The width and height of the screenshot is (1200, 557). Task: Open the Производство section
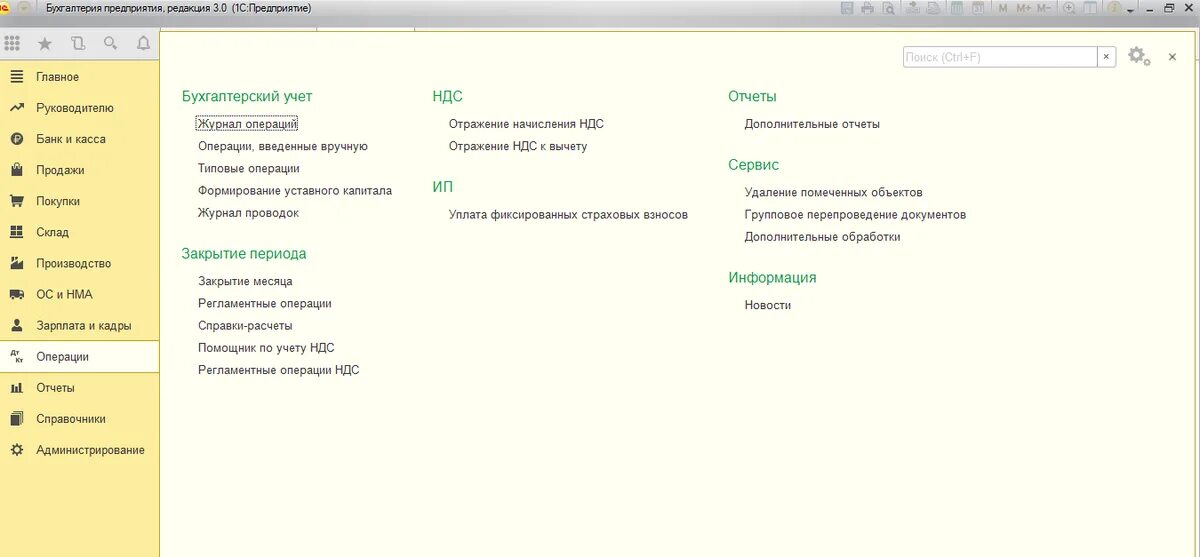click(79, 263)
